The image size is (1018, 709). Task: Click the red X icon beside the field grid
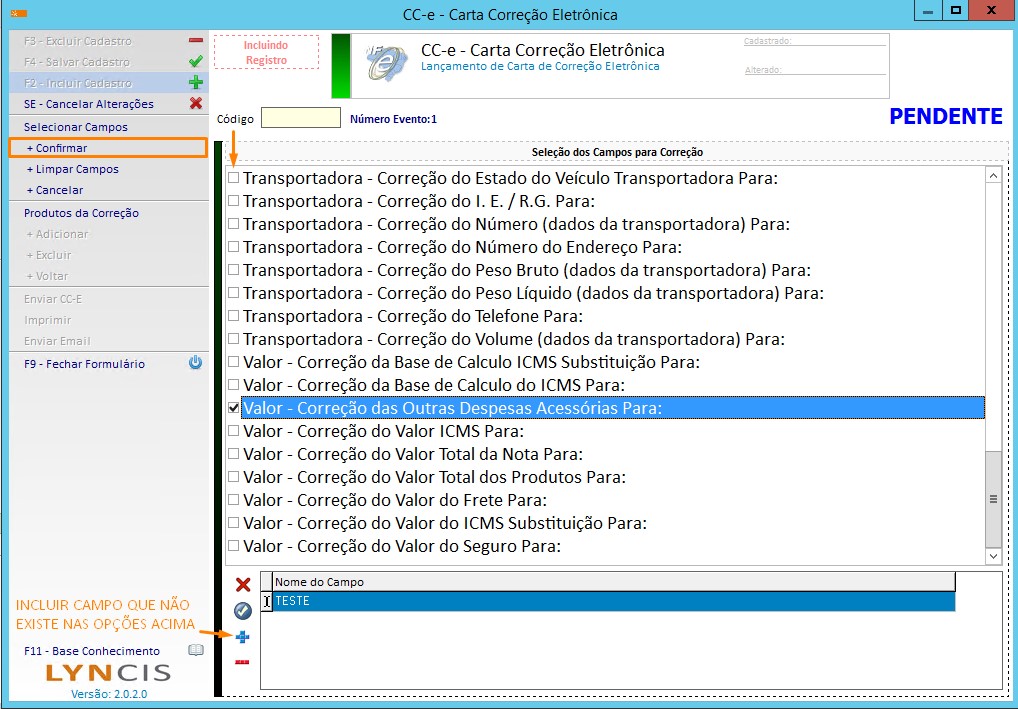click(x=242, y=585)
